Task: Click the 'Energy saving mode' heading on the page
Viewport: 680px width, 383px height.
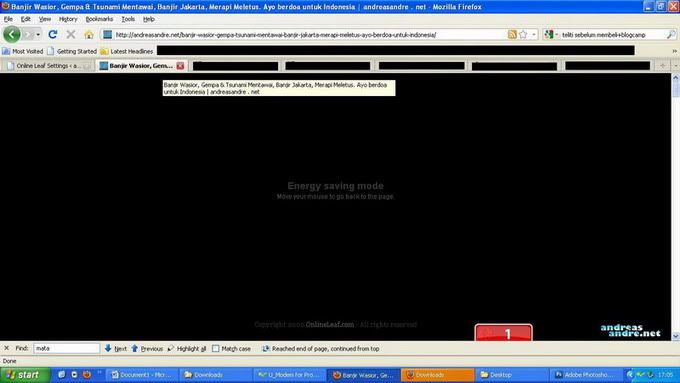Action: pyautogui.click(x=336, y=186)
